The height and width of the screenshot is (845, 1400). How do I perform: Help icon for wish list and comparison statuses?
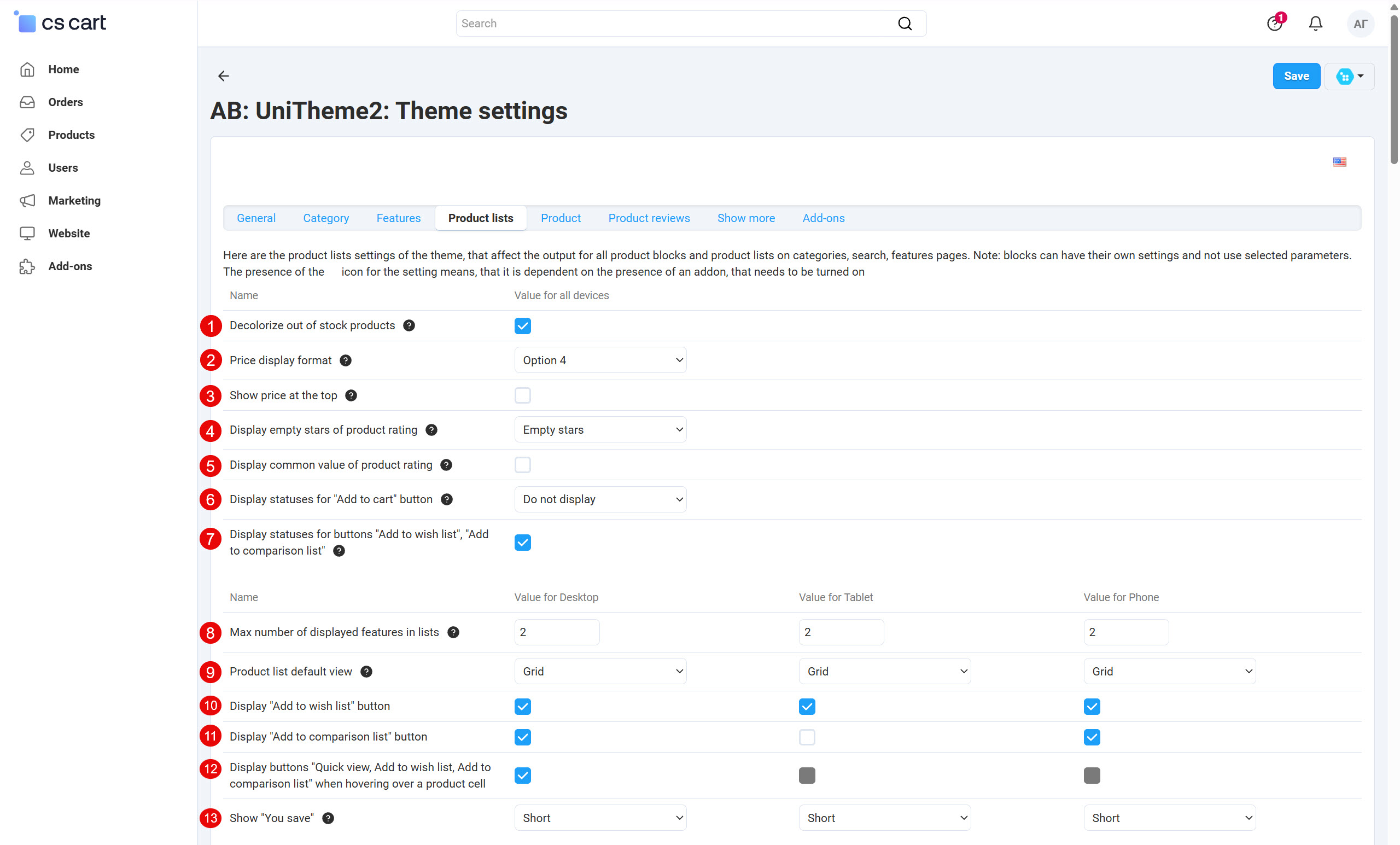[339, 551]
